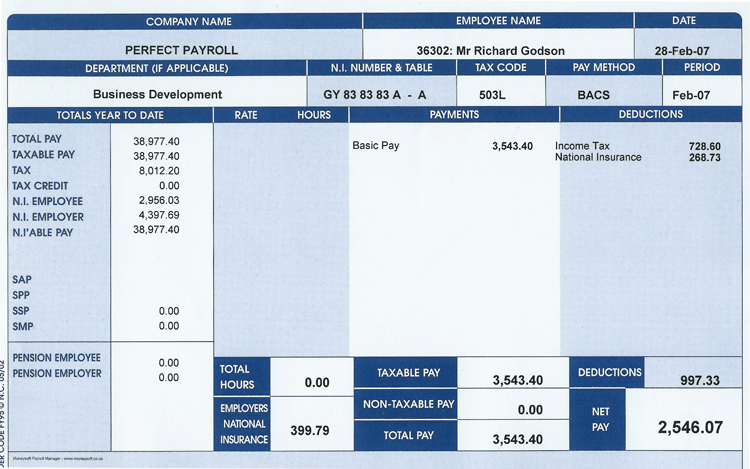
Task: Select the net pay amount 2,546.07
Action: pos(689,427)
